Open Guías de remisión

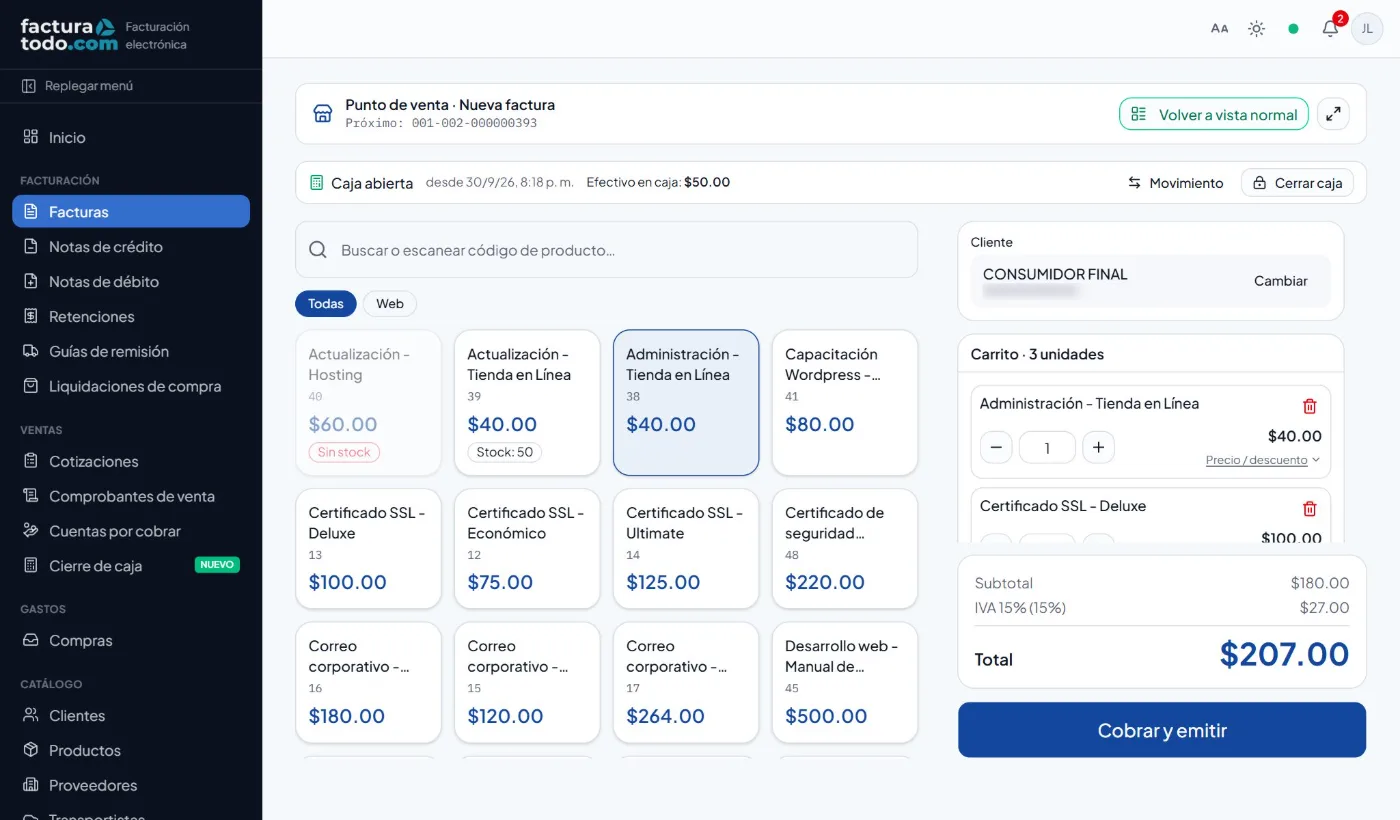[131, 352]
